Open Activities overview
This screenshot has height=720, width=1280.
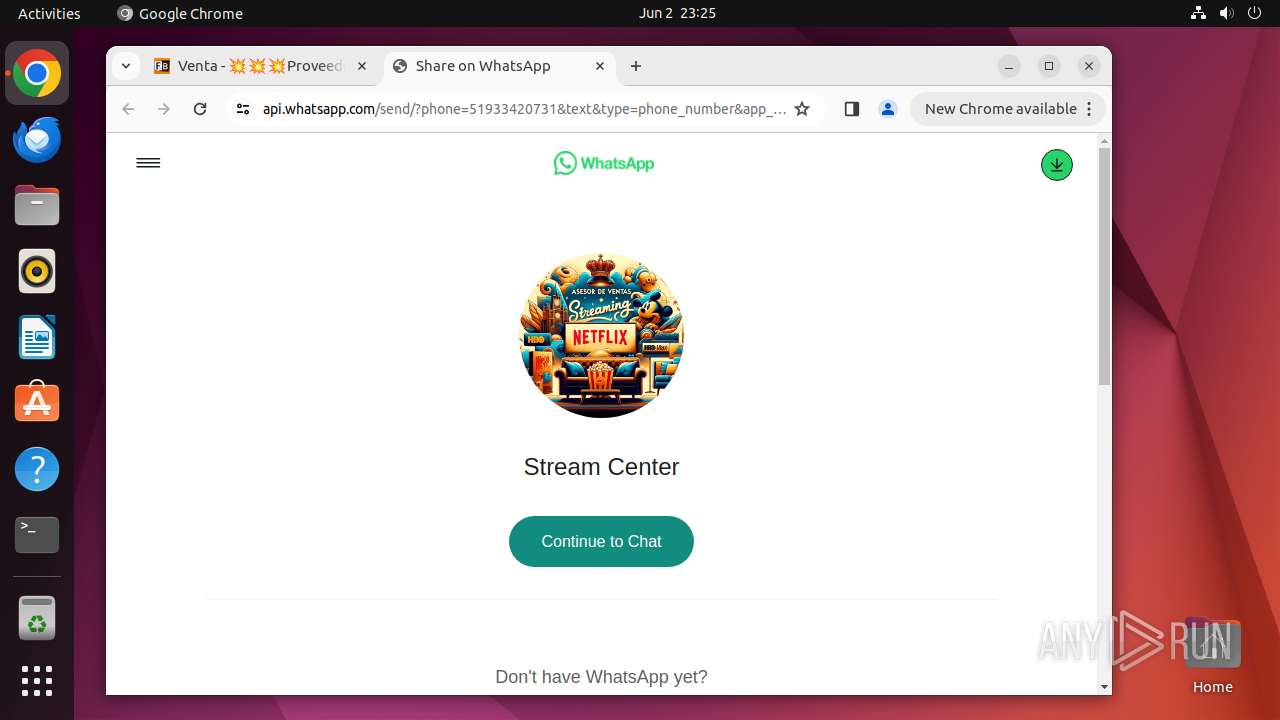49,13
